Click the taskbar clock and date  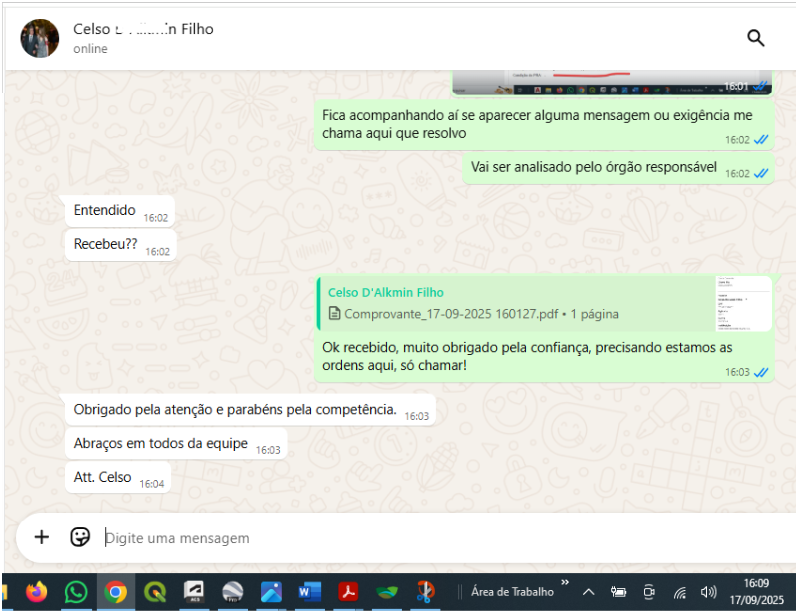click(757, 592)
